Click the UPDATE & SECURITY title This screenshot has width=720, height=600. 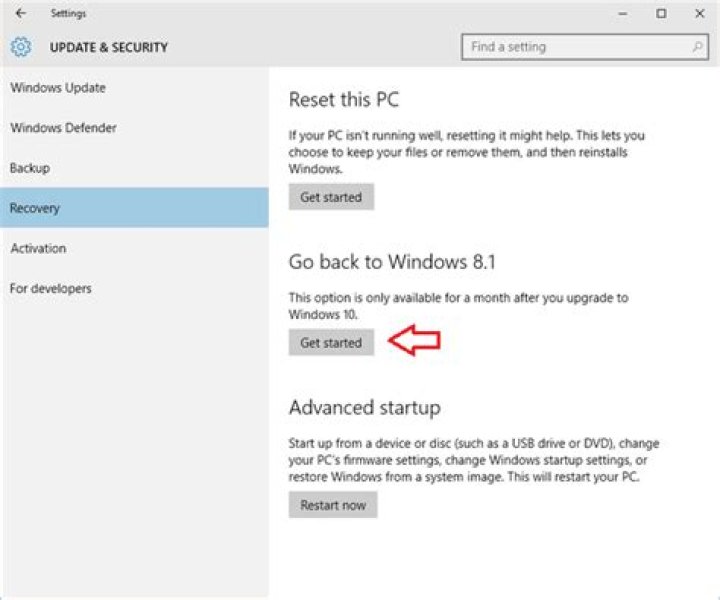(x=109, y=47)
